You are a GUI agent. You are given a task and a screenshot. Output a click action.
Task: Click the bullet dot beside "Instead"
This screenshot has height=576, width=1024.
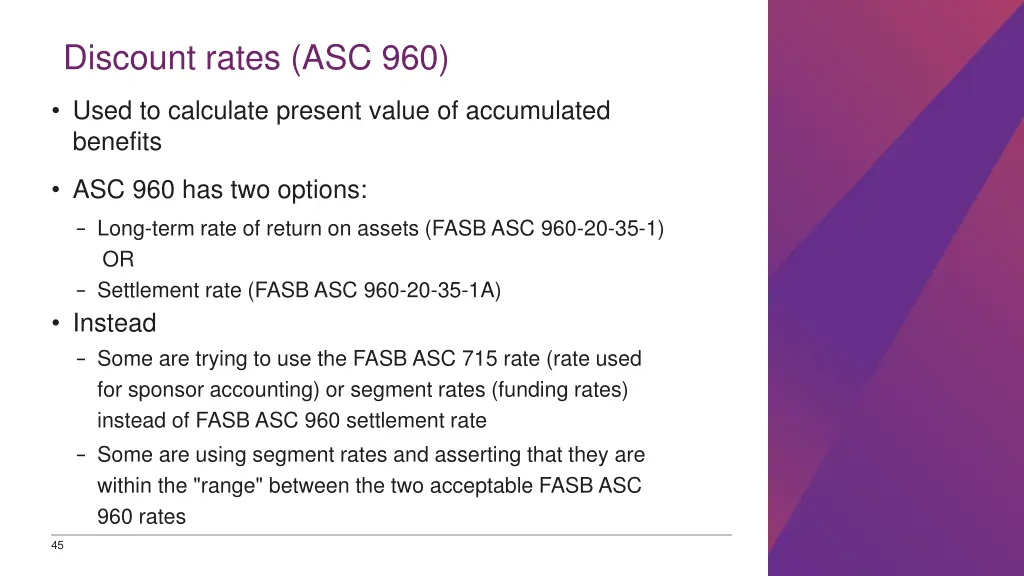point(57,325)
